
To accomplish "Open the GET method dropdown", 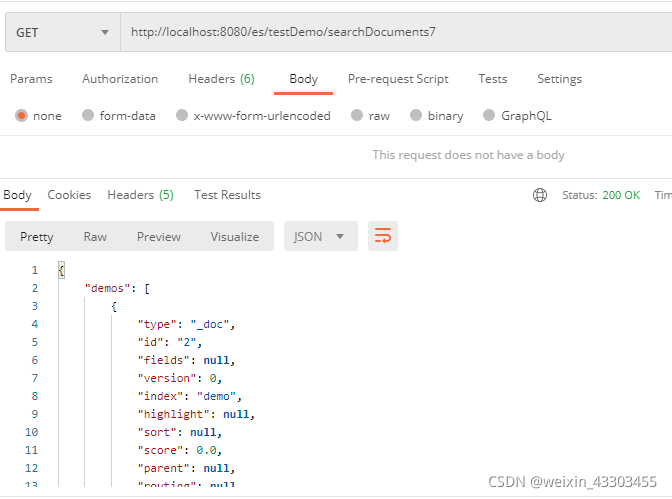I will [x=63, y=33].
